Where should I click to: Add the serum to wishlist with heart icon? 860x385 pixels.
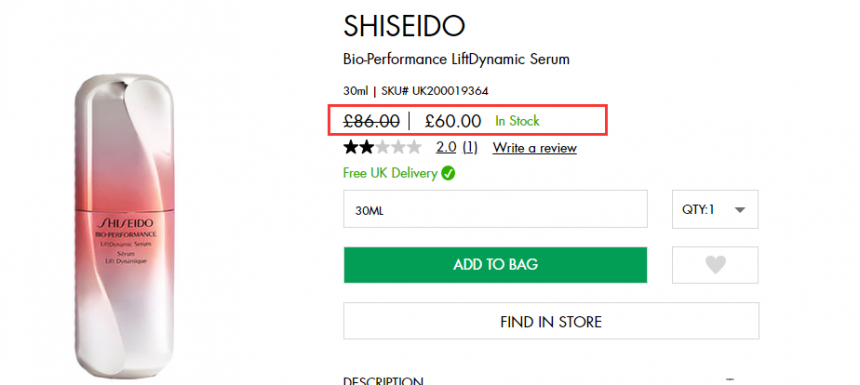click(715, 265)
